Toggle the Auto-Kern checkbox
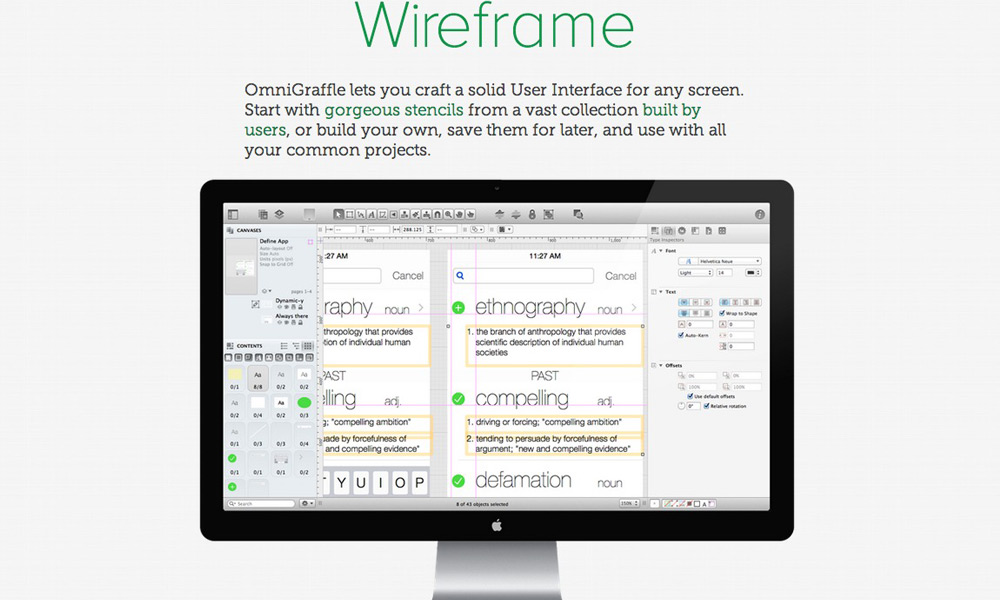Screen dimensions: 1000x600 tap(680, 335)
